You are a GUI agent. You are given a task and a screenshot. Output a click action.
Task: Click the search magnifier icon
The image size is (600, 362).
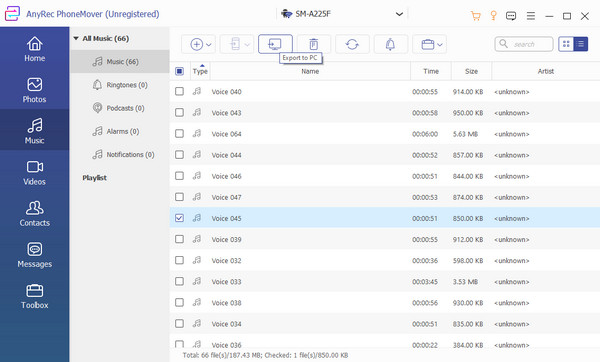tap(504, 44)
